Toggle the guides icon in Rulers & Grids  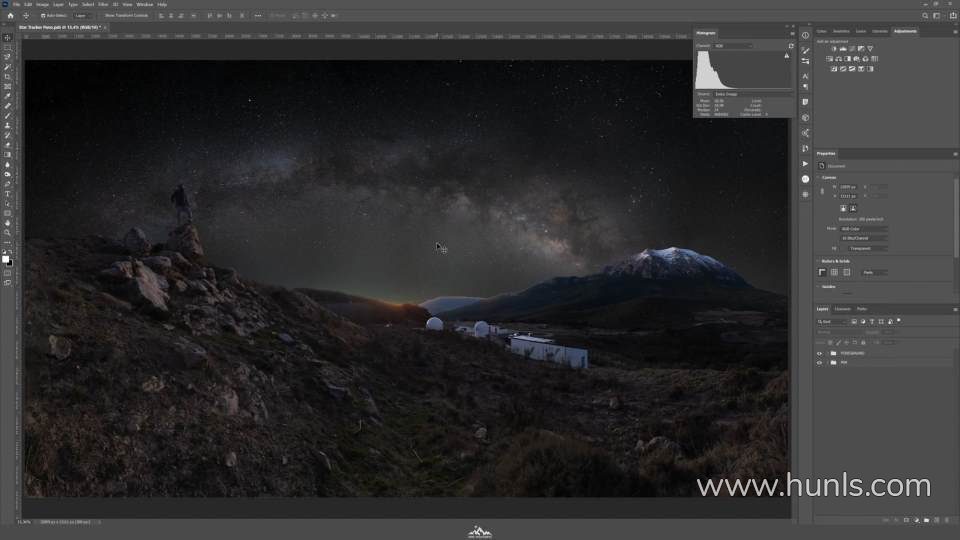(x=847, y=272)
